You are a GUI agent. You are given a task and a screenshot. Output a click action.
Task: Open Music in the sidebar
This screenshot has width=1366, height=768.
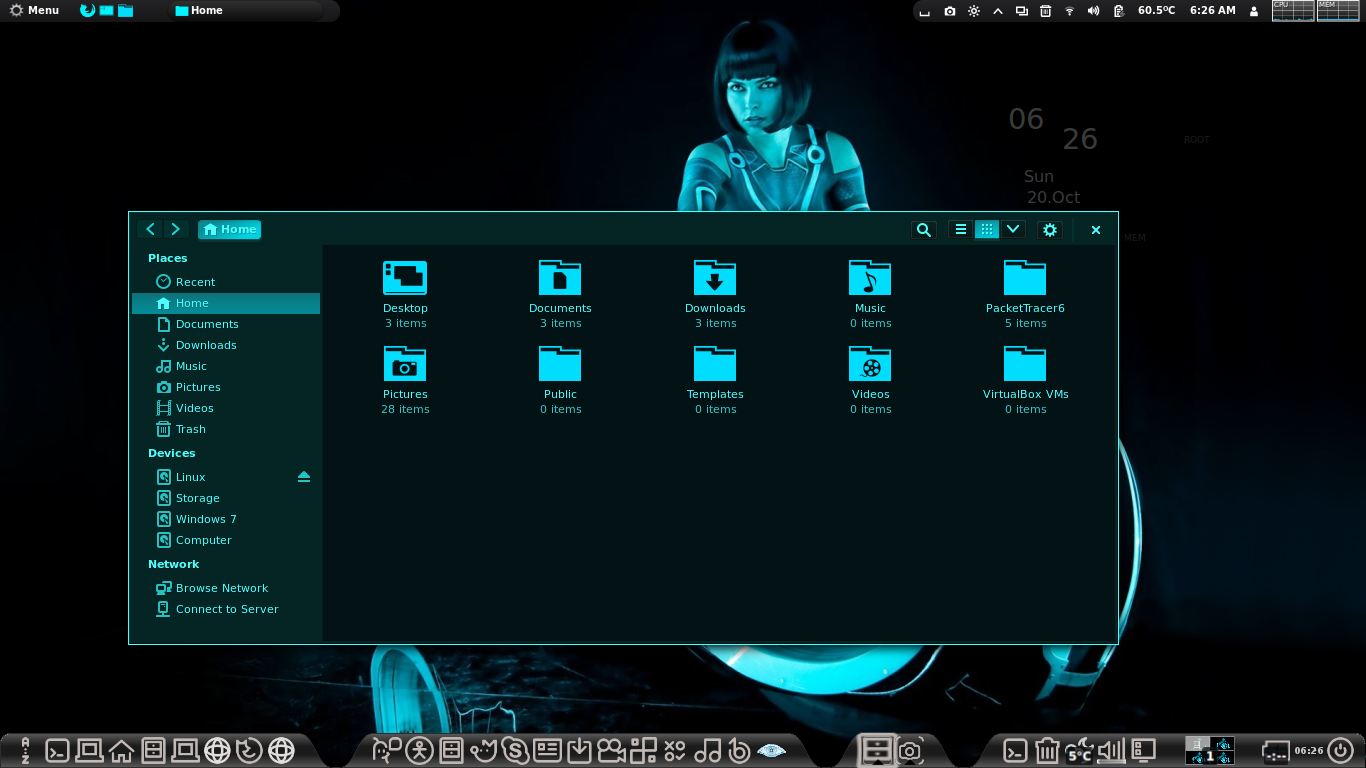pyautogui.click(x=226, y=366)
